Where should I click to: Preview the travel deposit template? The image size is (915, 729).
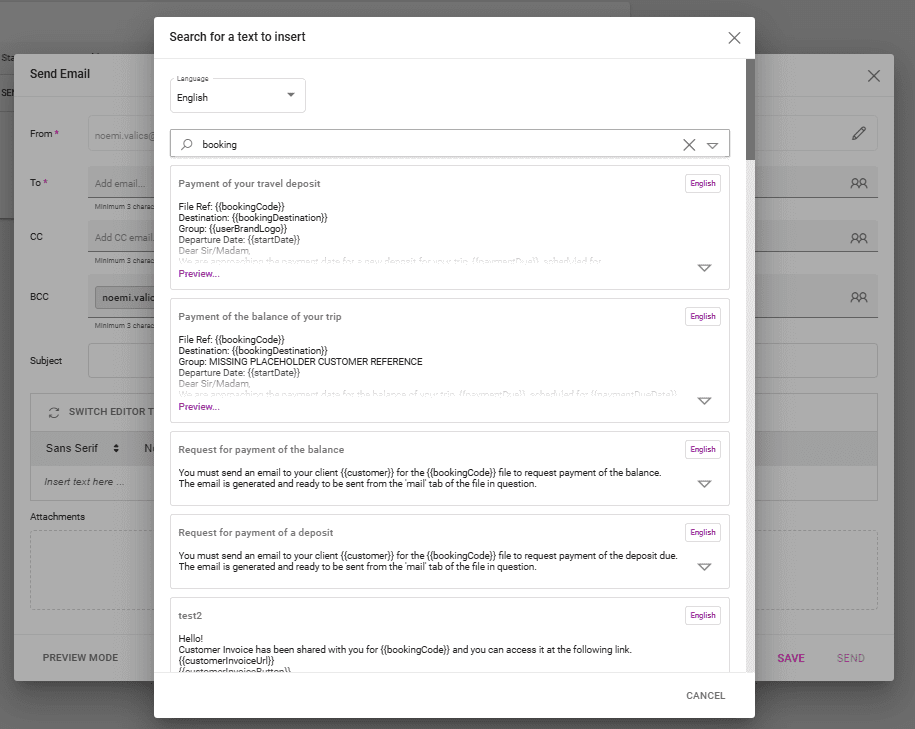199,274
